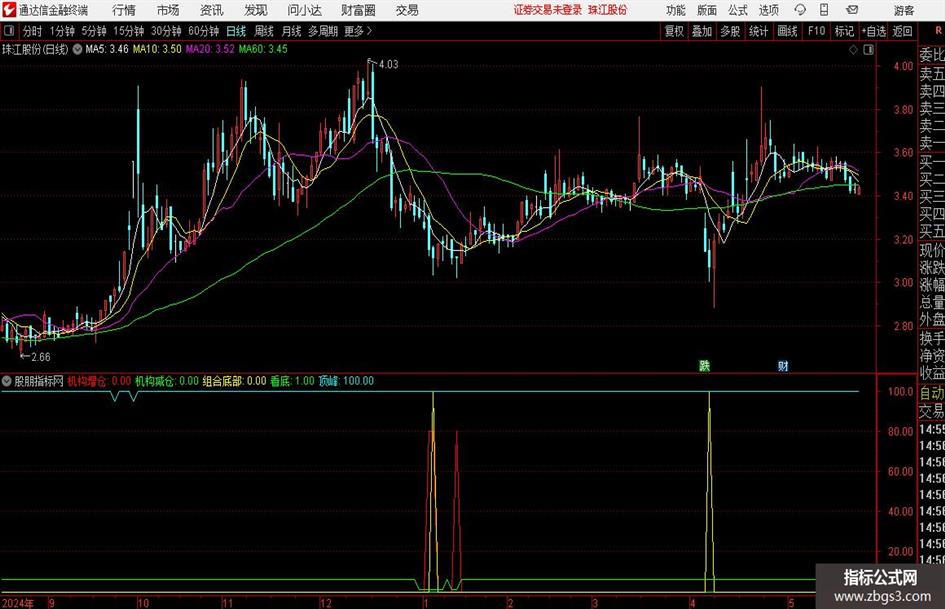Open the 功能 menu

676,10
